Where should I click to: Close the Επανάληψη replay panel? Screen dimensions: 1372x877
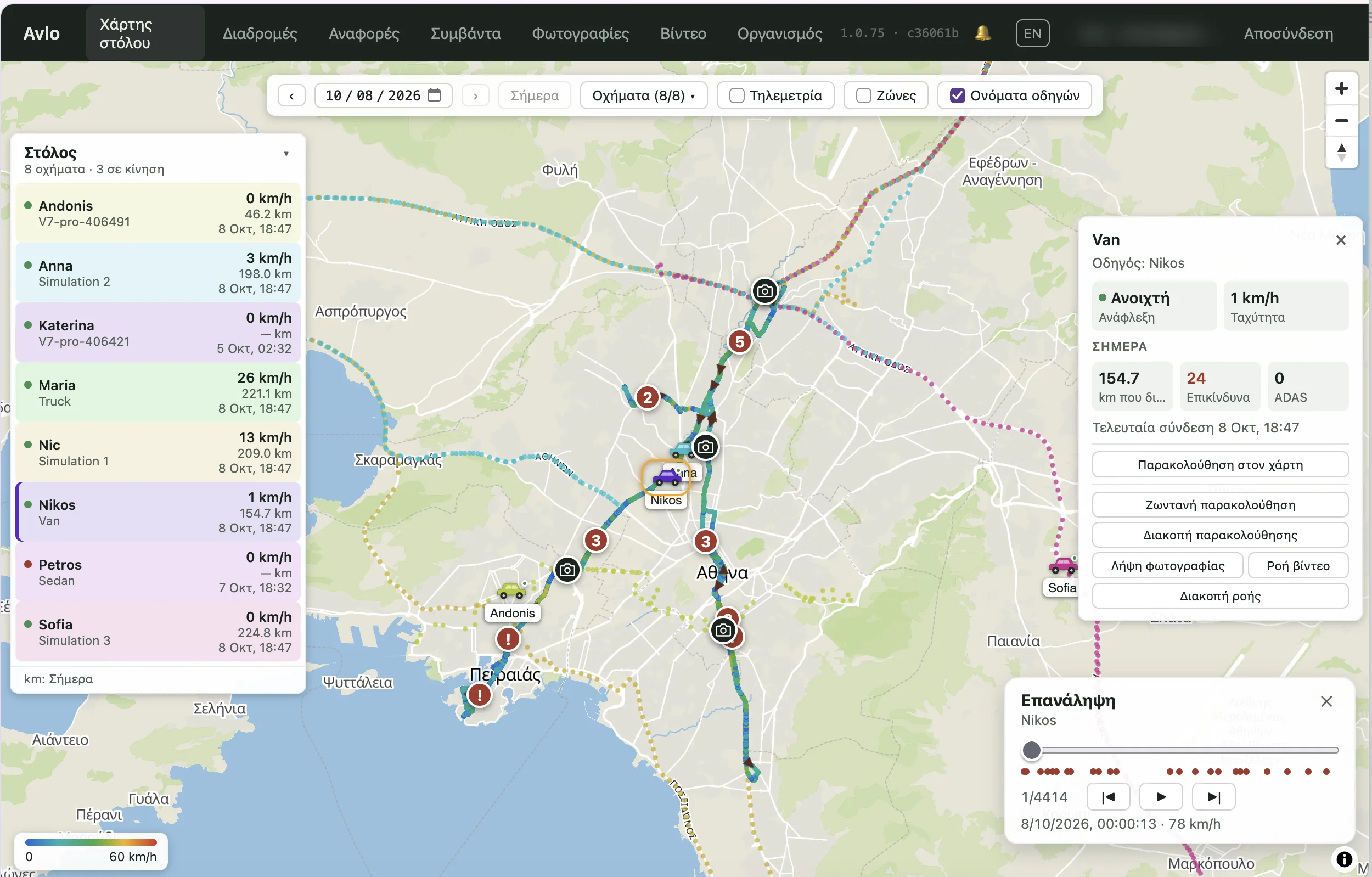click(1326, 701)
